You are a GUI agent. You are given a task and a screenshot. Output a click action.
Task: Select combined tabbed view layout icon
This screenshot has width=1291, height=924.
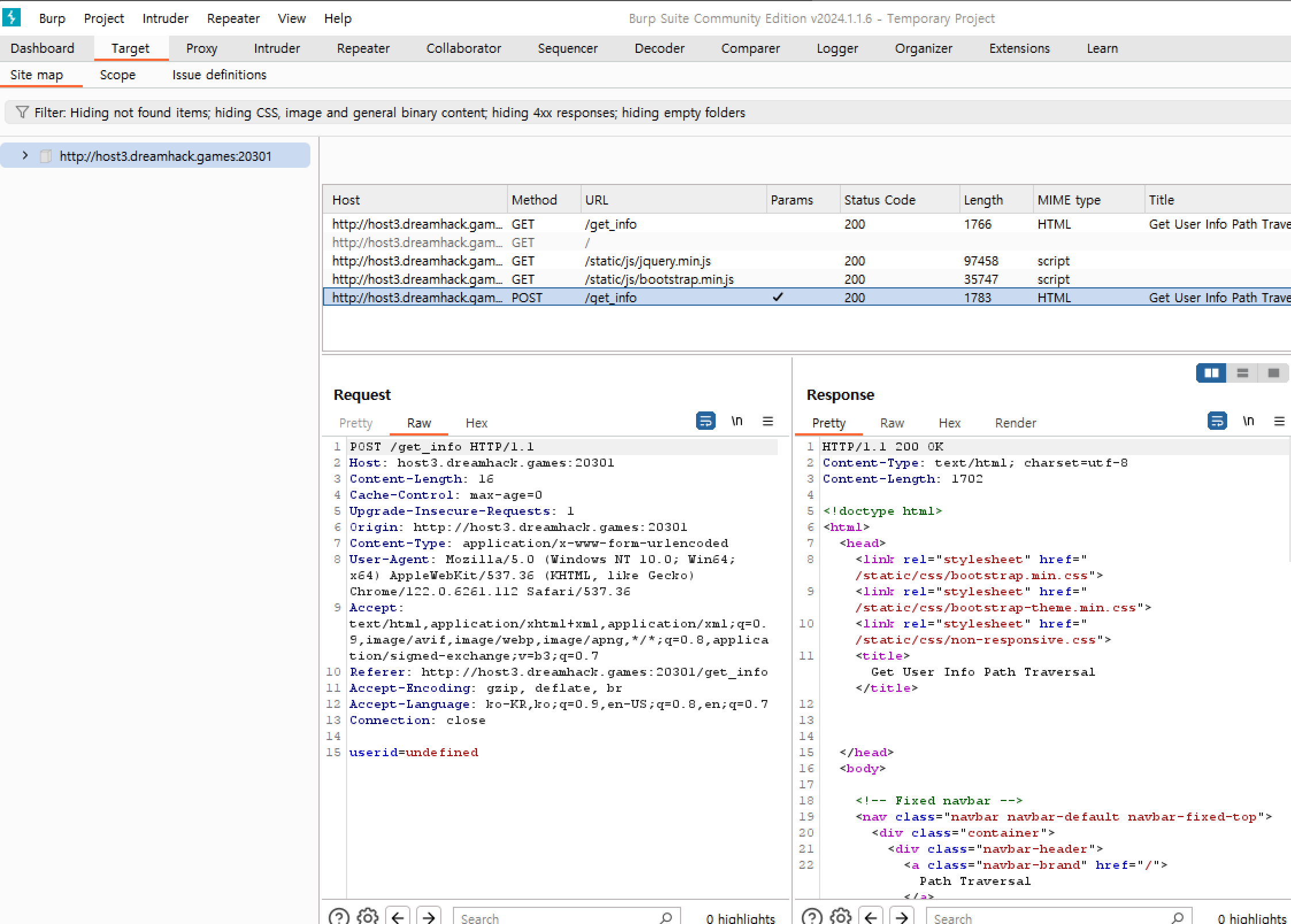click(1273, 373)
